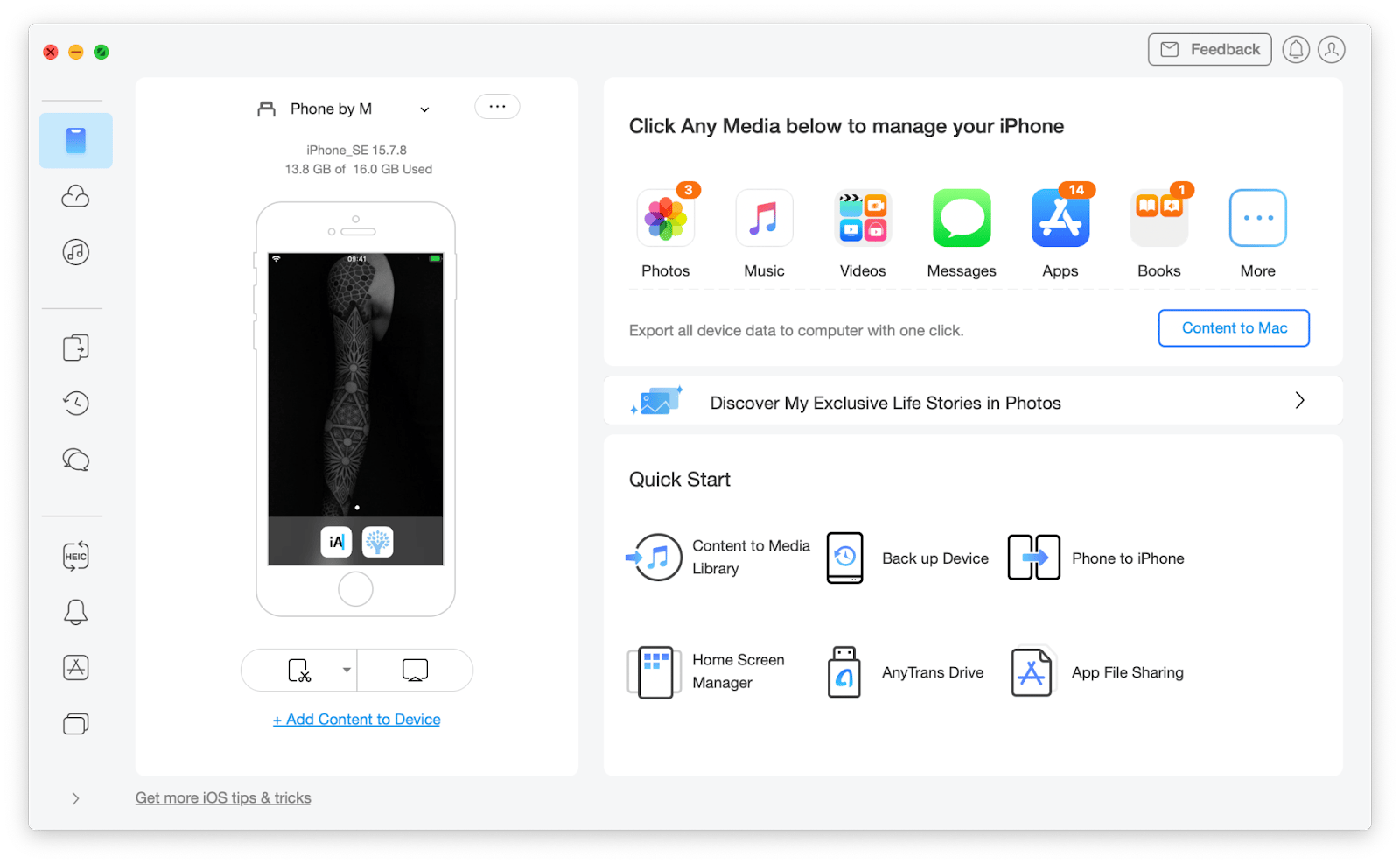Open the Phone by M device dropdown
Viewport: 1400px width, 864px height.
[343, 109]
